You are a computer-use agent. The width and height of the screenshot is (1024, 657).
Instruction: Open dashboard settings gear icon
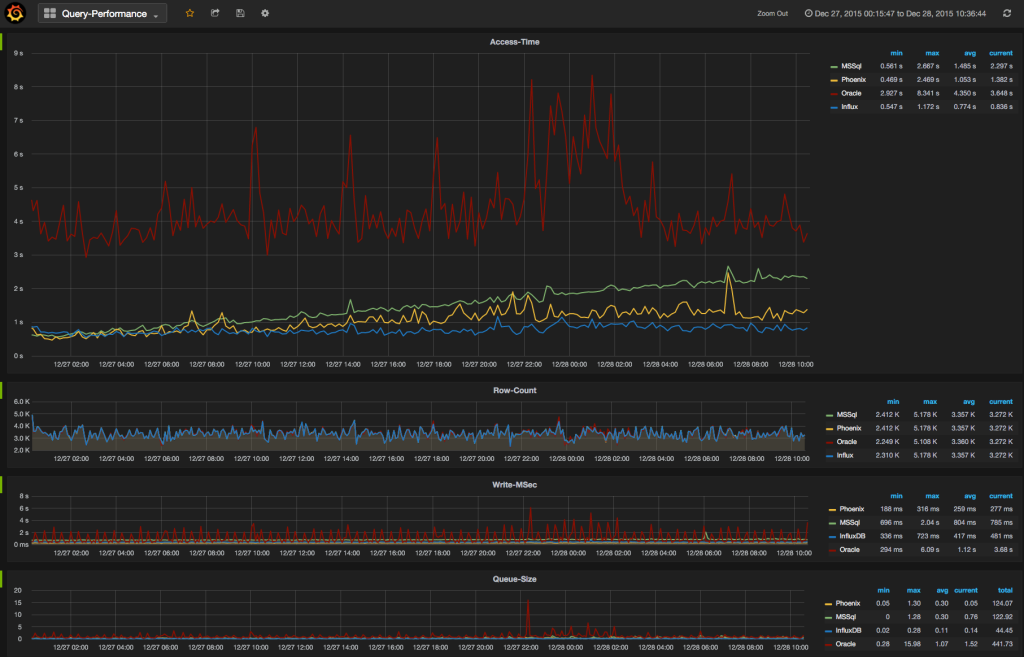tap(265, 13)
